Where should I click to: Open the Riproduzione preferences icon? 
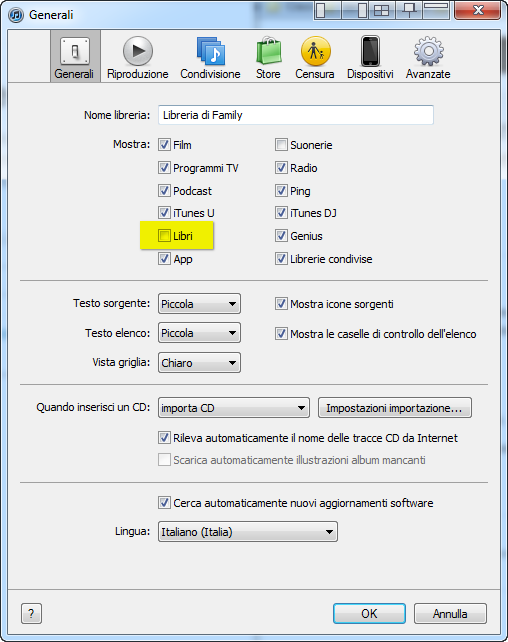(138, 51)
